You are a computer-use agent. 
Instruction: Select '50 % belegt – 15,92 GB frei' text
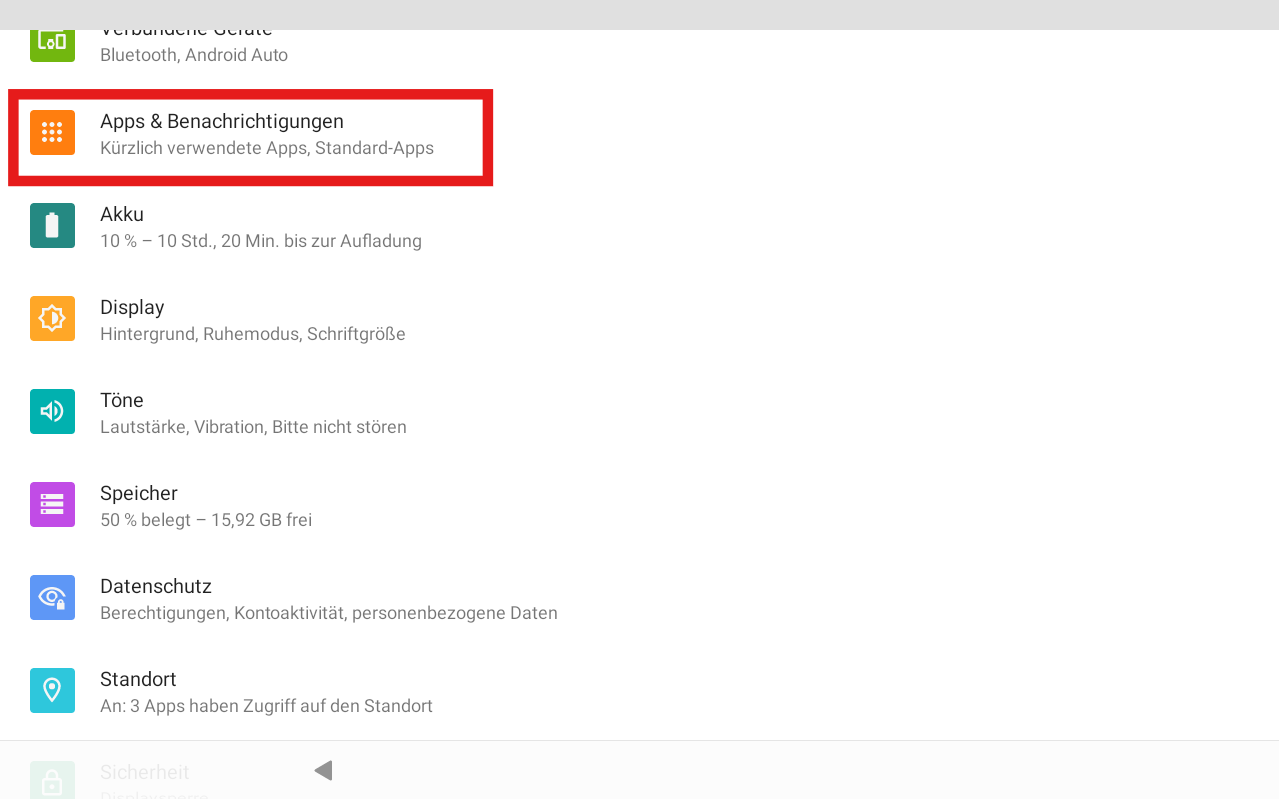[206, 520]
